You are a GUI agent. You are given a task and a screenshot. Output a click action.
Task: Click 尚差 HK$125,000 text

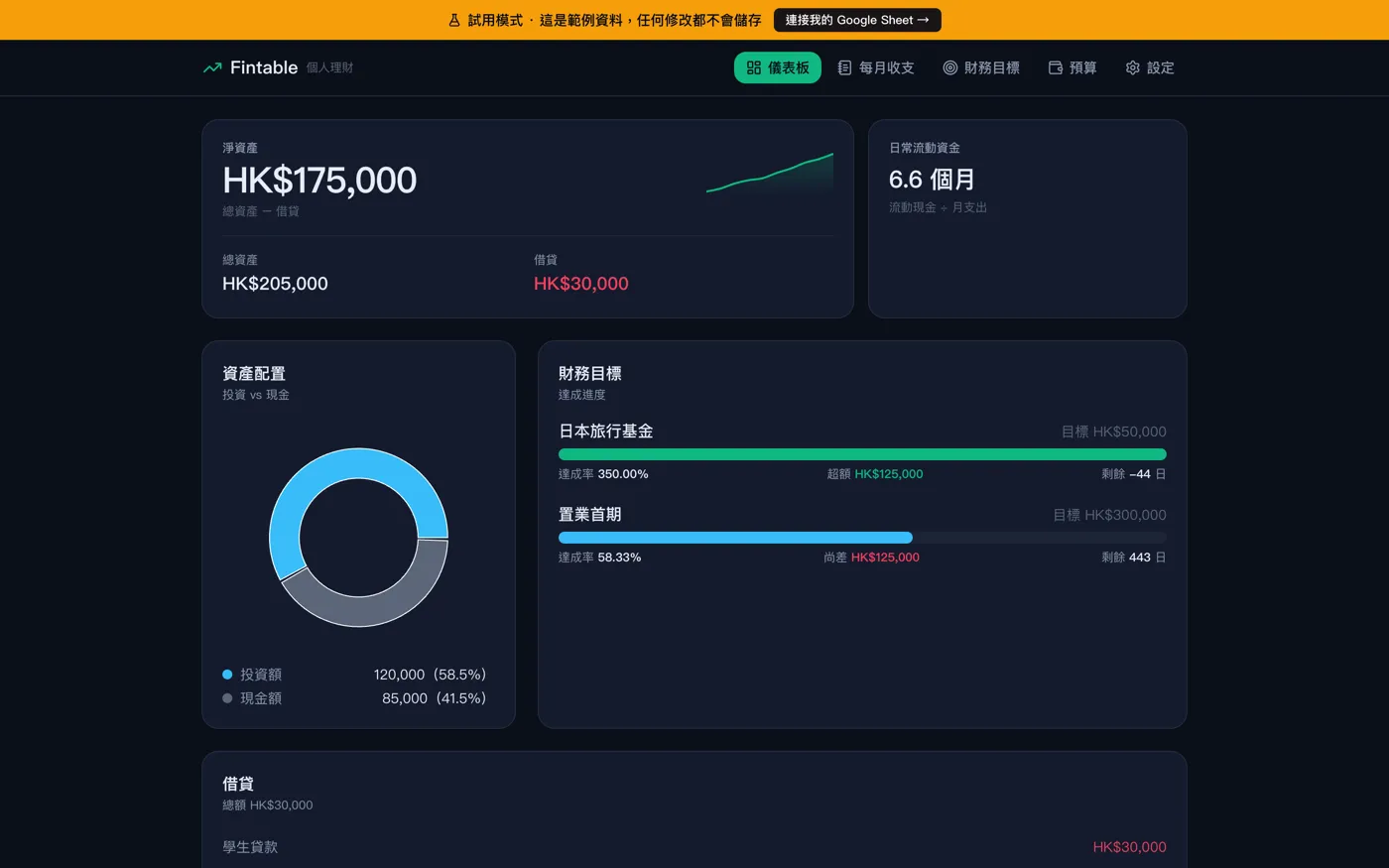871,558
